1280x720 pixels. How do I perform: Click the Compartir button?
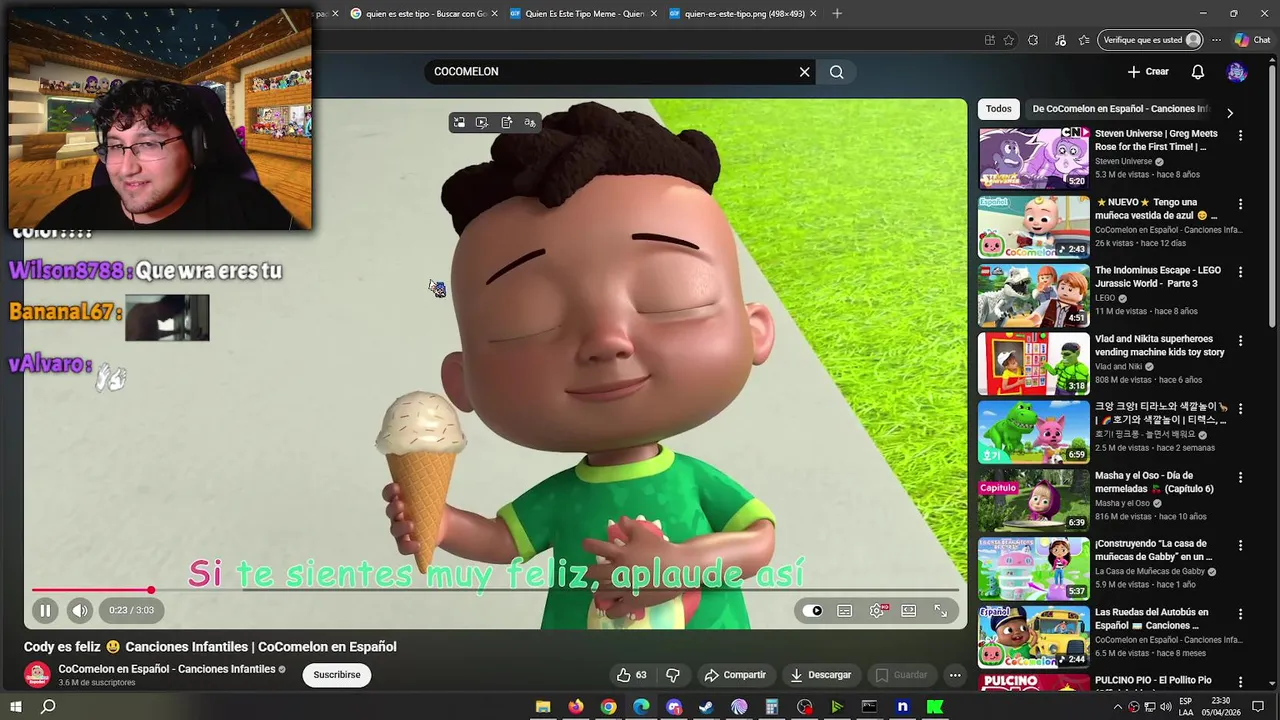tap(735, 675)
